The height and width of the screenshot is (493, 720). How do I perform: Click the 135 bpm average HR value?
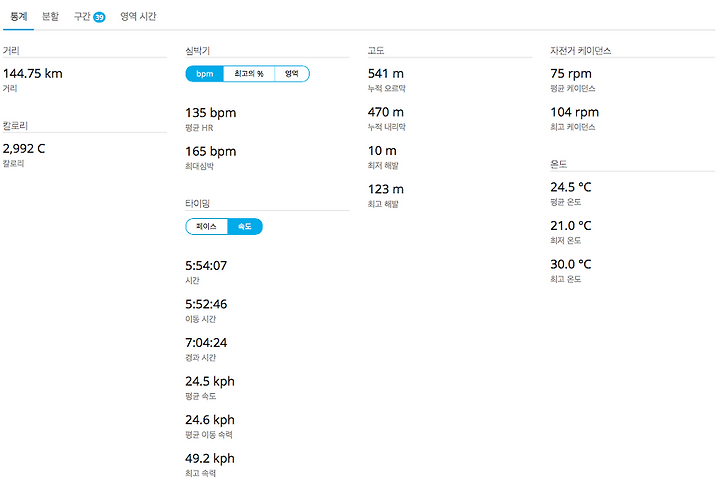click(x=210, y=113)
